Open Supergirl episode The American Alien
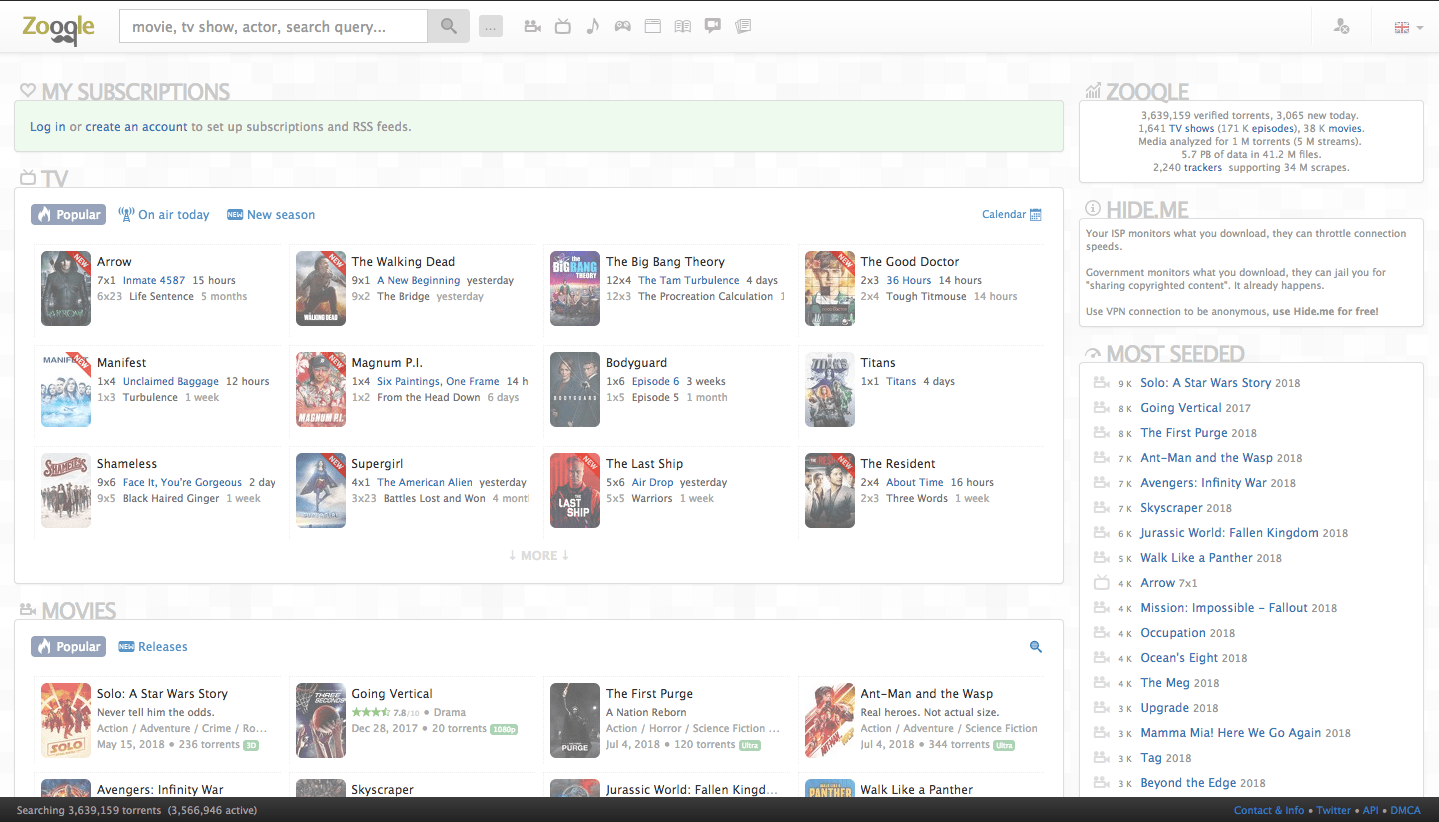This screenshot has width=1439, height=822. pyautogui.click(x=425, y=483)
